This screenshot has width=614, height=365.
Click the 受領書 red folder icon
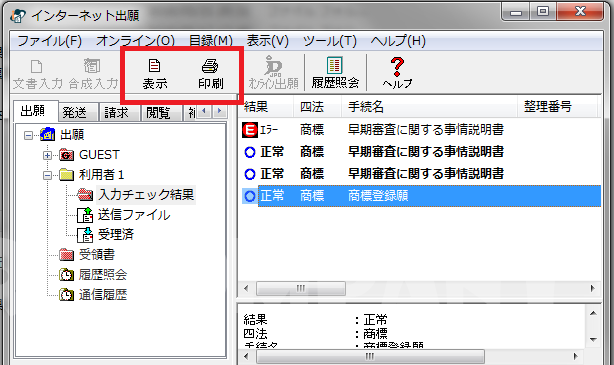(66, 255)
